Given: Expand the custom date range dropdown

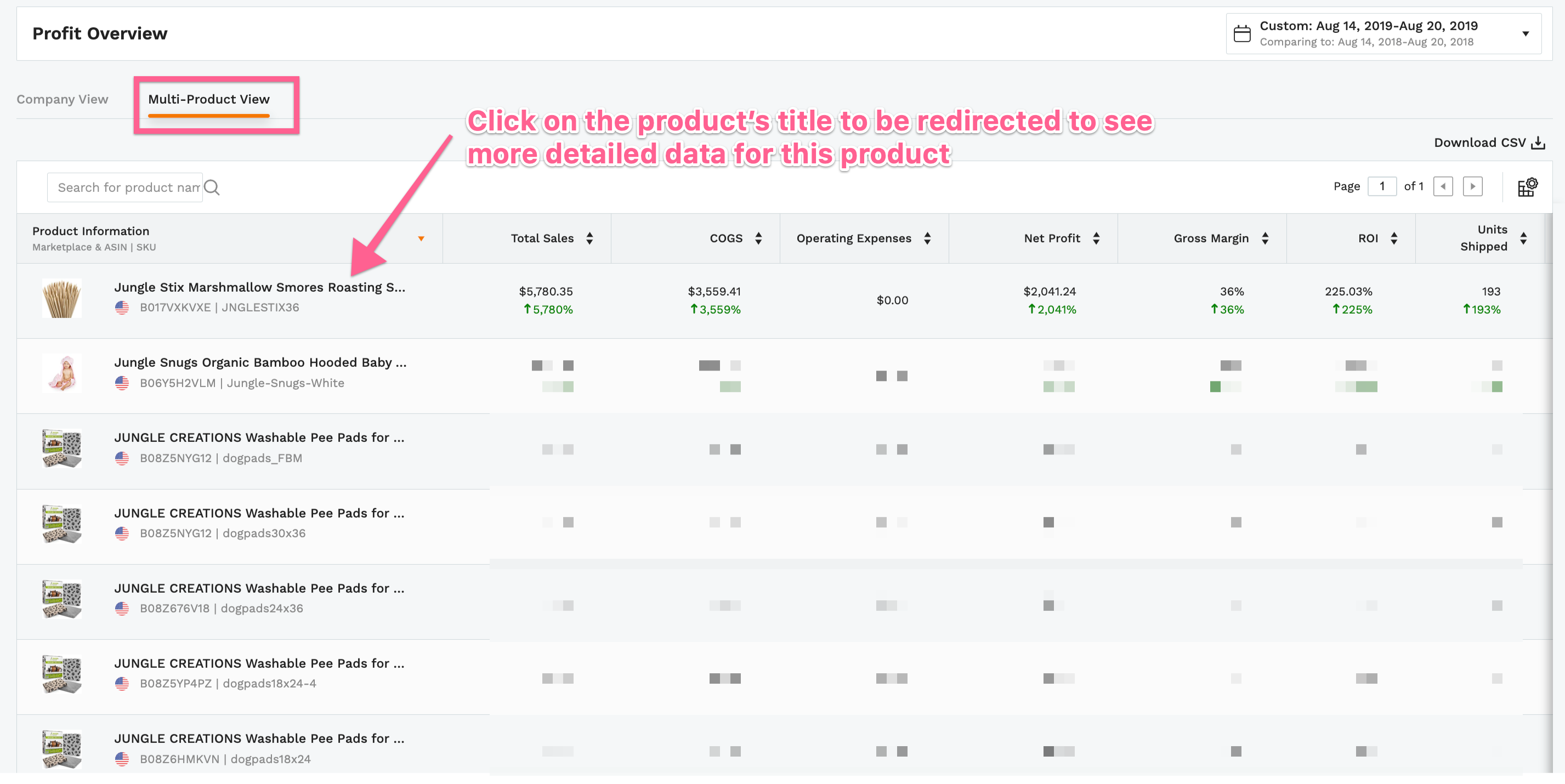Looking at the screenshot, I should pos(1525,34).
